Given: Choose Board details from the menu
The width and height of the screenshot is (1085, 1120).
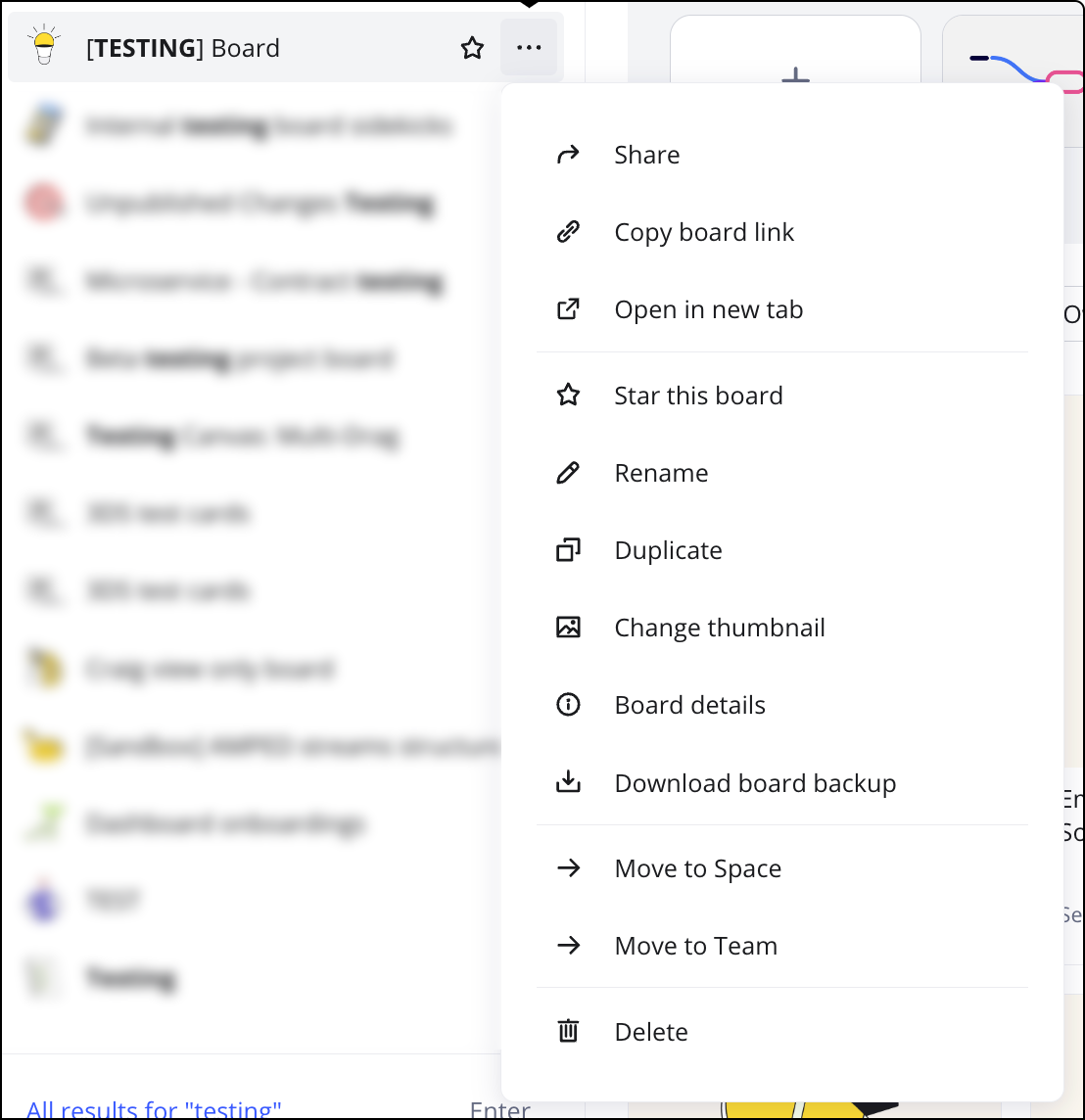Looking at the screenshot, I should [689, 704].
